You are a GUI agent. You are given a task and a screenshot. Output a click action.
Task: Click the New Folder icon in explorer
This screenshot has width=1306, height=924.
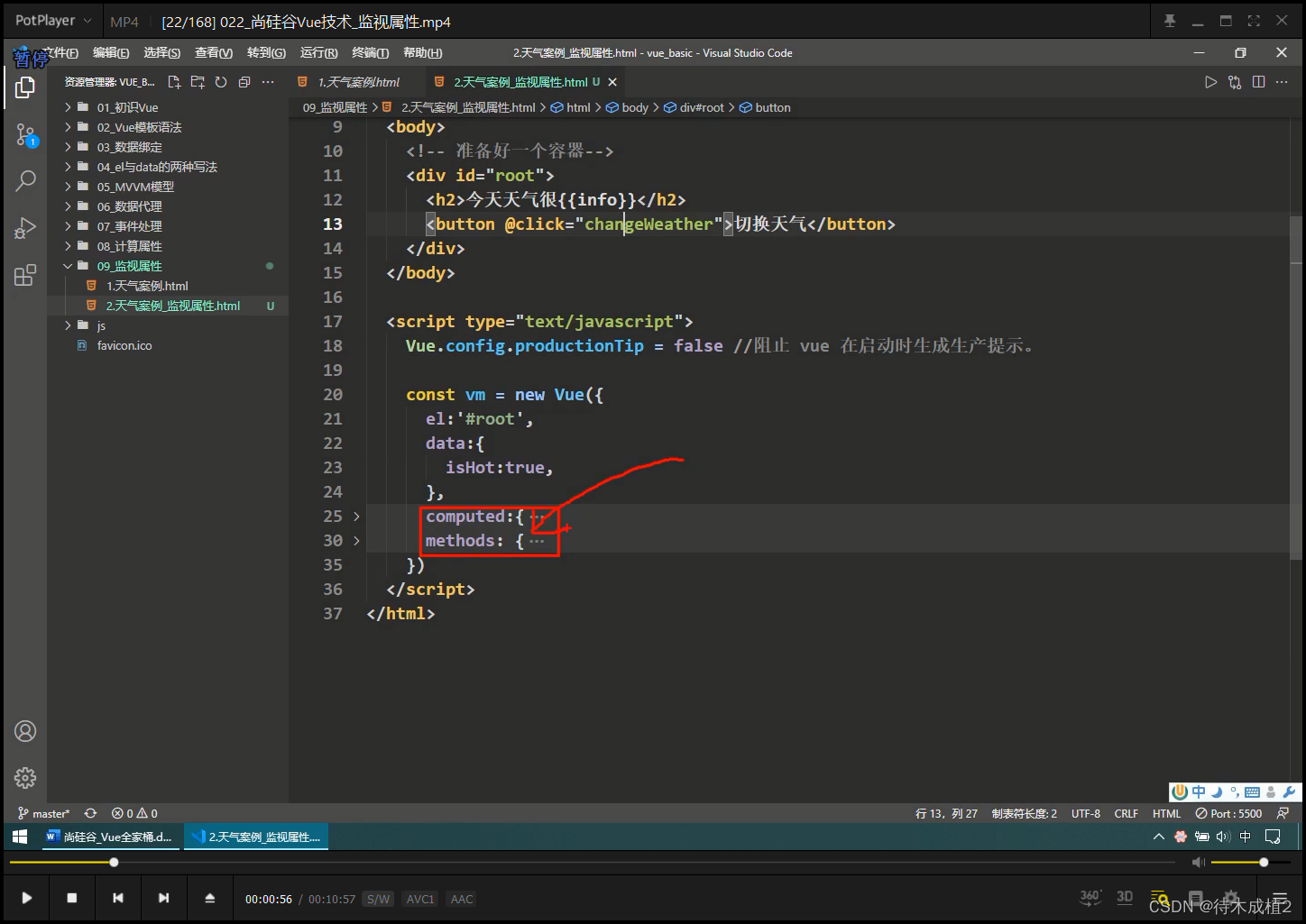point(198,82)
